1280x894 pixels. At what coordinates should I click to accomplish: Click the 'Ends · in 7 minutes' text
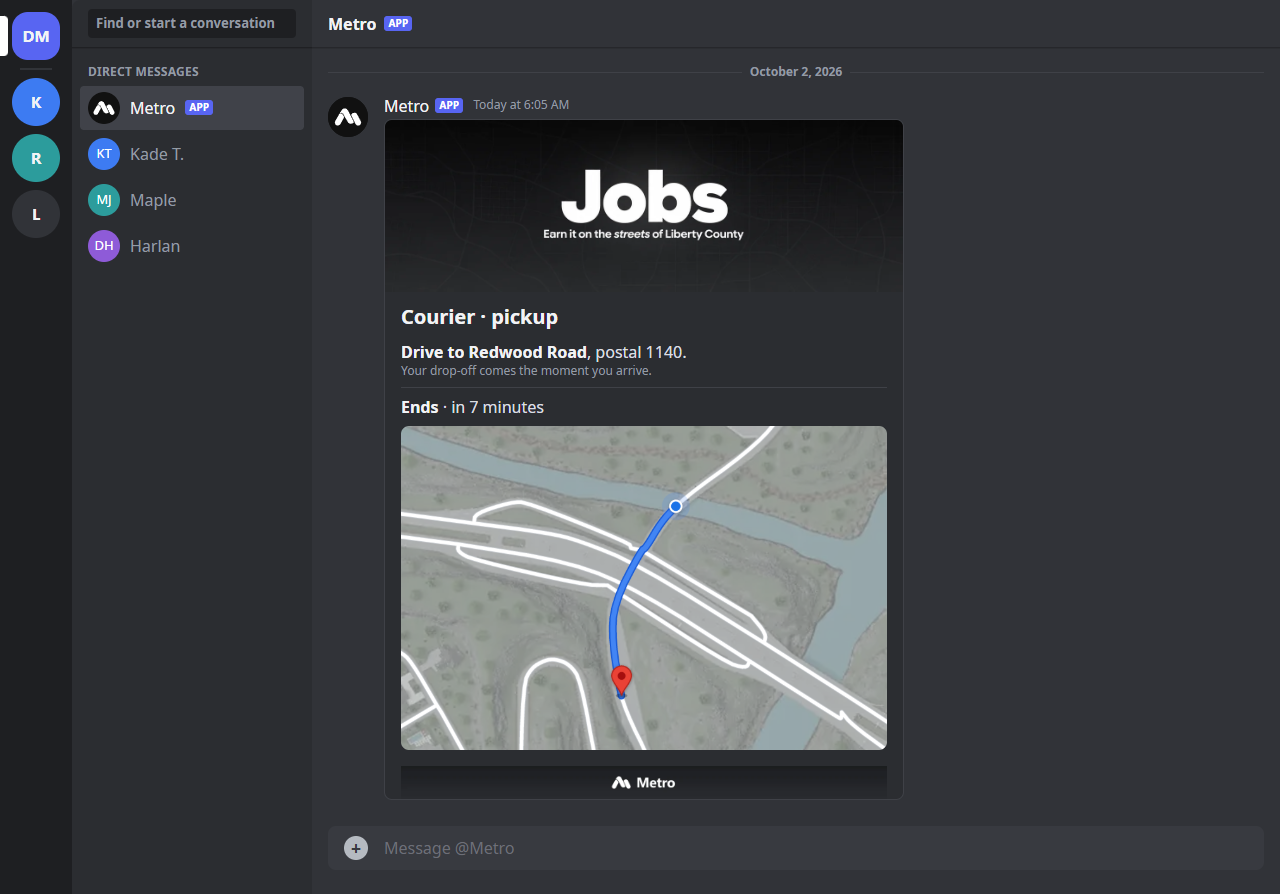pyautogui.click(x=472, y=407)
